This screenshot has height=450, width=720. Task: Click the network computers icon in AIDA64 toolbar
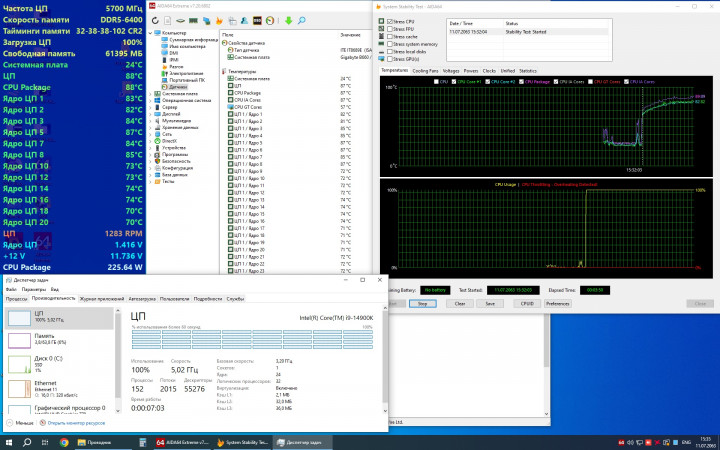click(x=207, y=21)
